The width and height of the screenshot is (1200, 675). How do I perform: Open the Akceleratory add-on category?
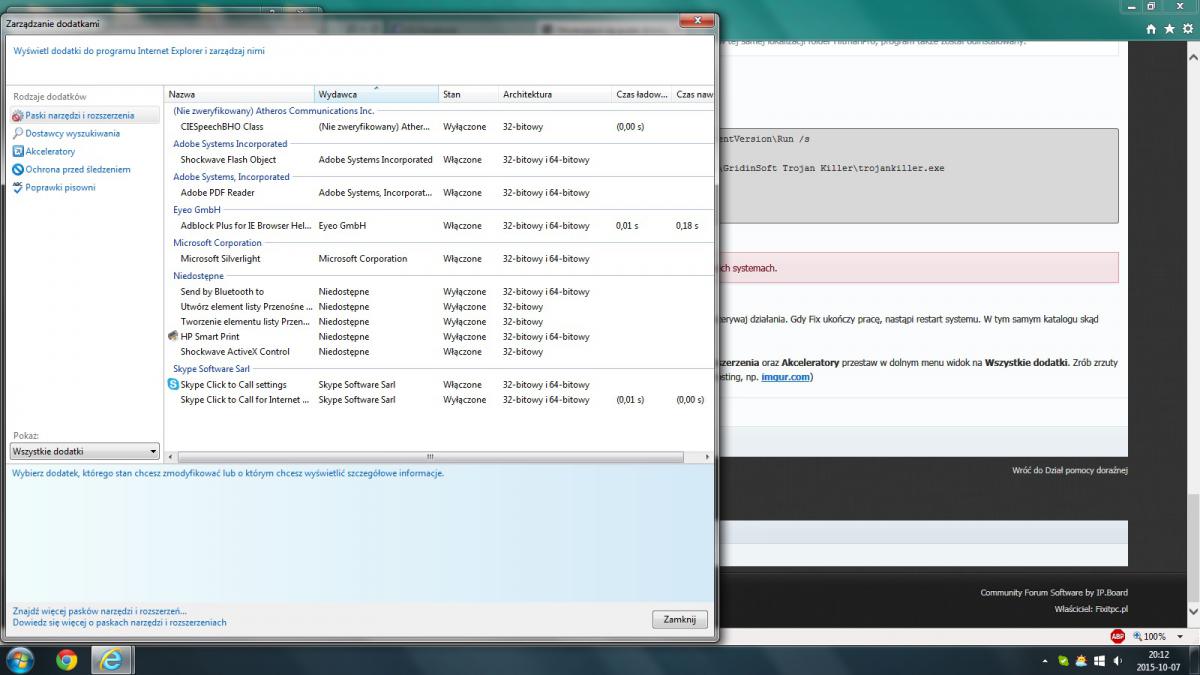(50, 151)
